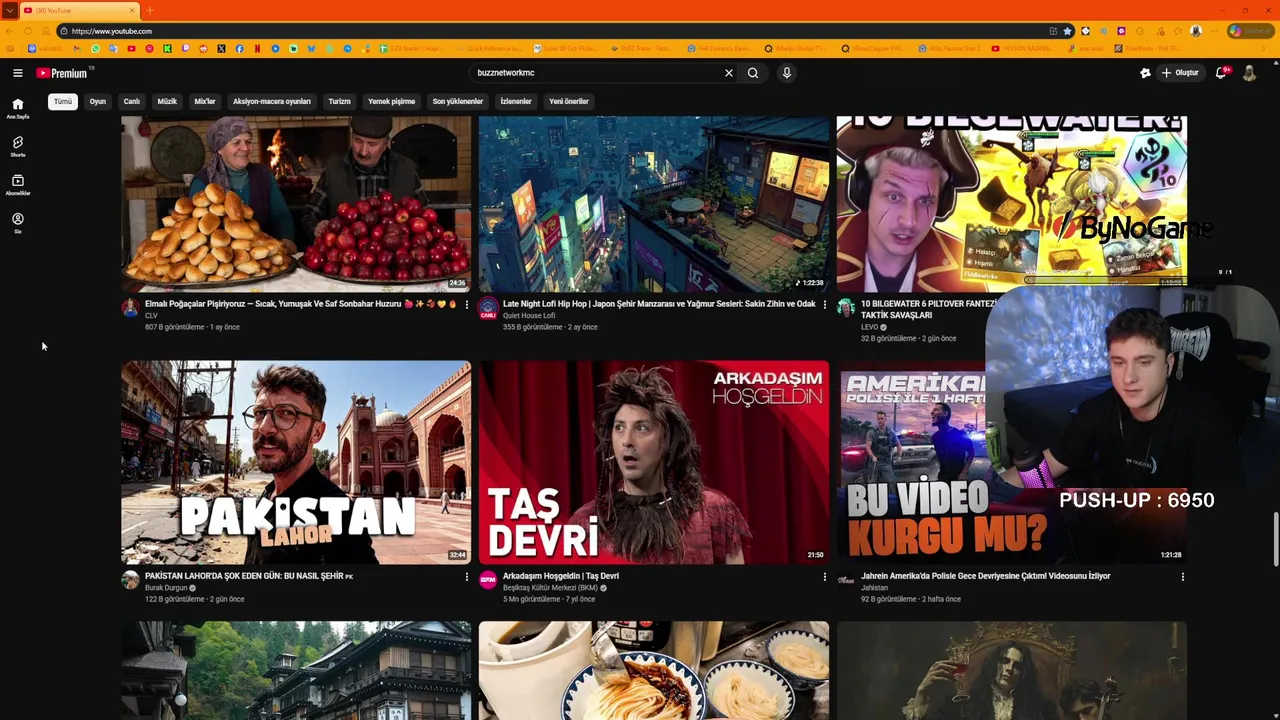Open Late Night Lofi Hip Hop title
This screenshot has height=720, width=1280.
[659, 304]
